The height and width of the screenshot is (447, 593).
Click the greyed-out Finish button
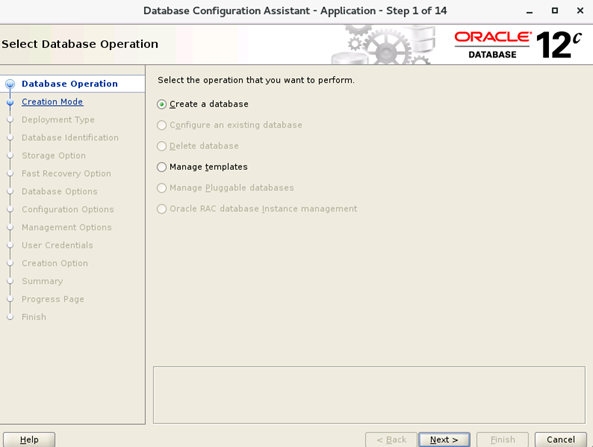click(x=503, y=440)
